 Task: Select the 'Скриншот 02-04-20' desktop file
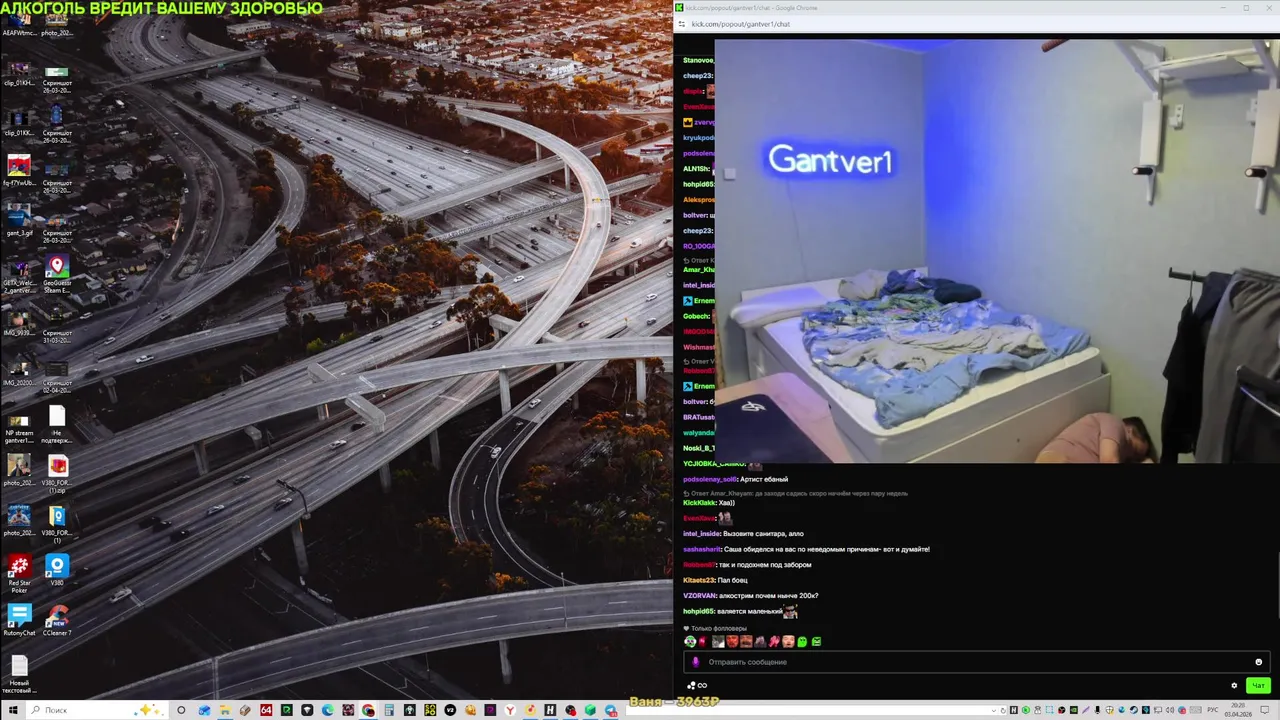click(57, 375)
